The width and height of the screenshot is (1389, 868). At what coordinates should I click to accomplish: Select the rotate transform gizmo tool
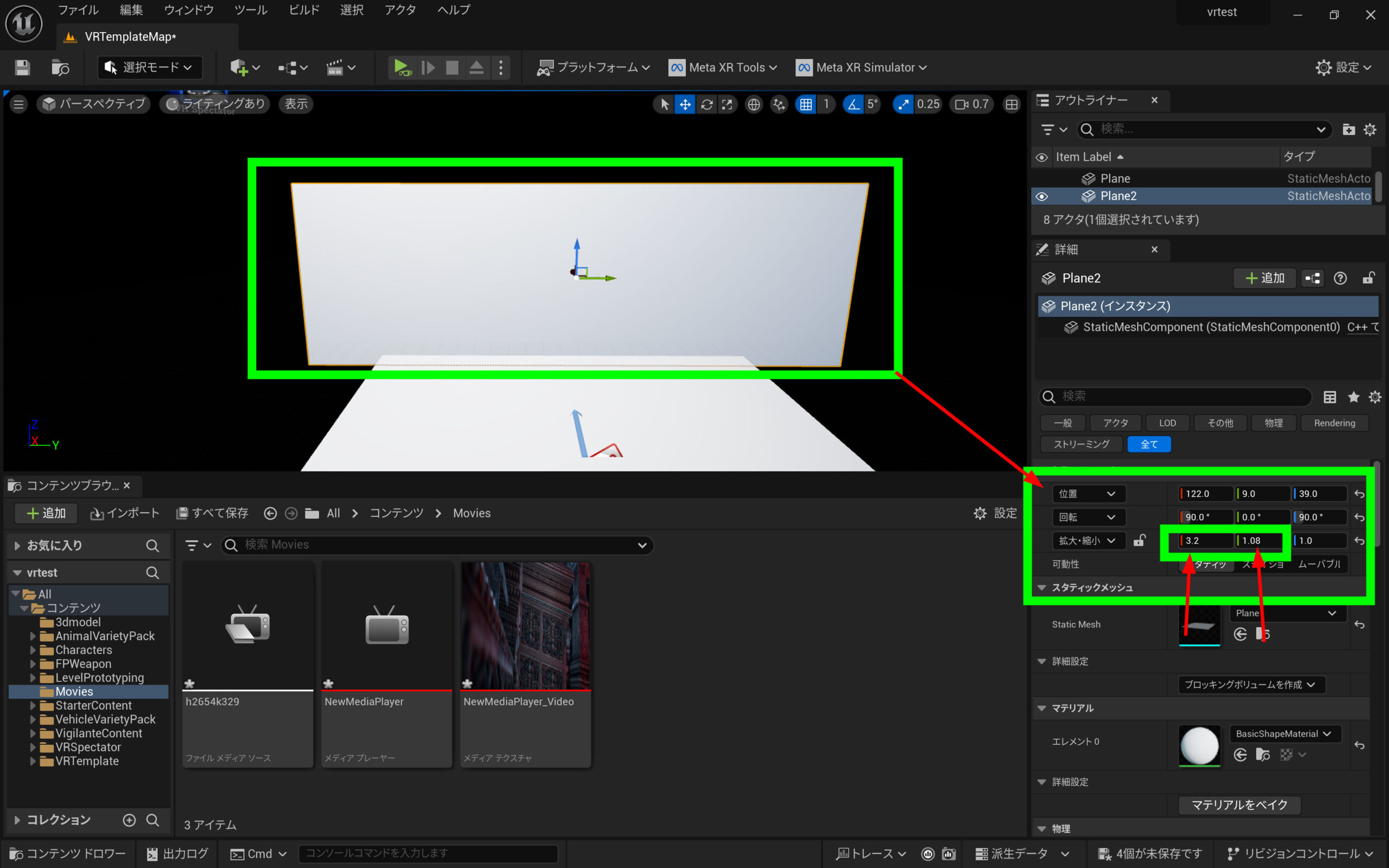pos(706,104)
